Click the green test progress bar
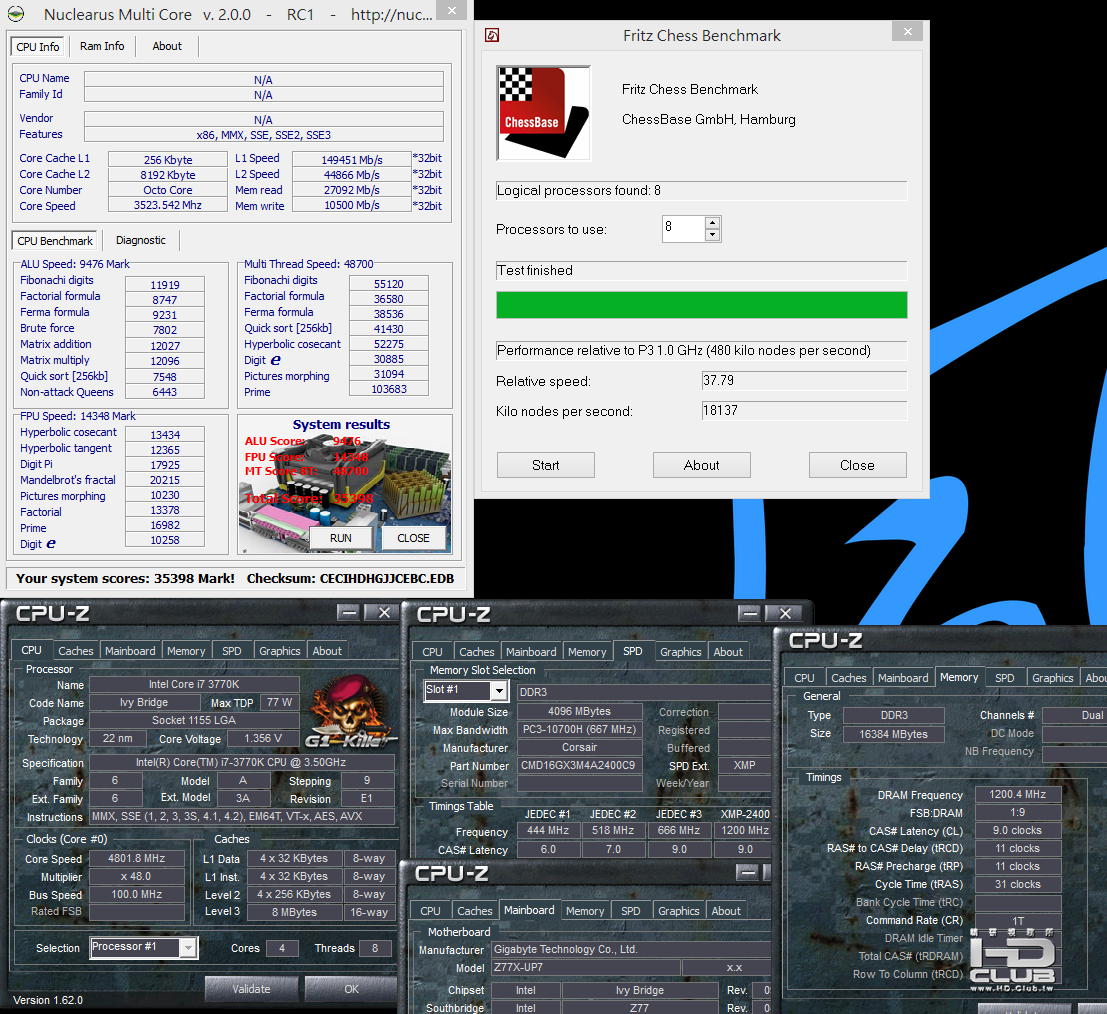This screenshot has width=1107, height=1014. pos(701,305)
